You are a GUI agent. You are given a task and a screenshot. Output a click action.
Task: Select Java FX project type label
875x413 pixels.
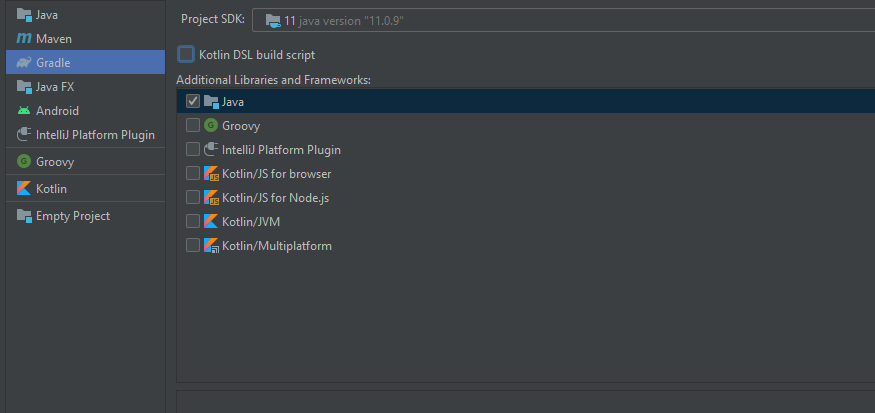[55, 87]
